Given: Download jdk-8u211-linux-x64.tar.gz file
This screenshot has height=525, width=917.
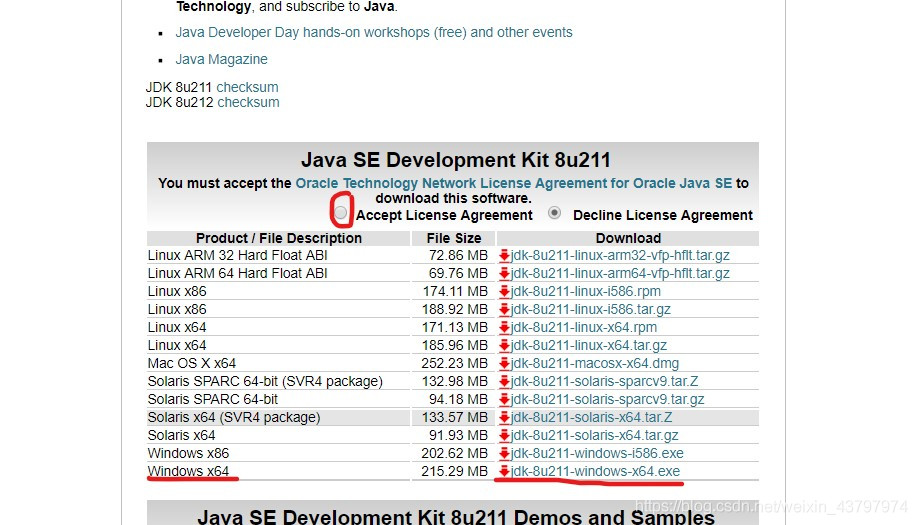Looking at the screenshot, I should pos(589,346).
